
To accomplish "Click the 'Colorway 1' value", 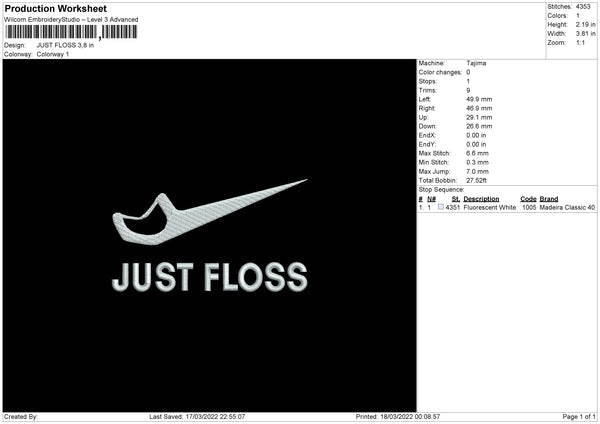I will click(x=53, y=54).
